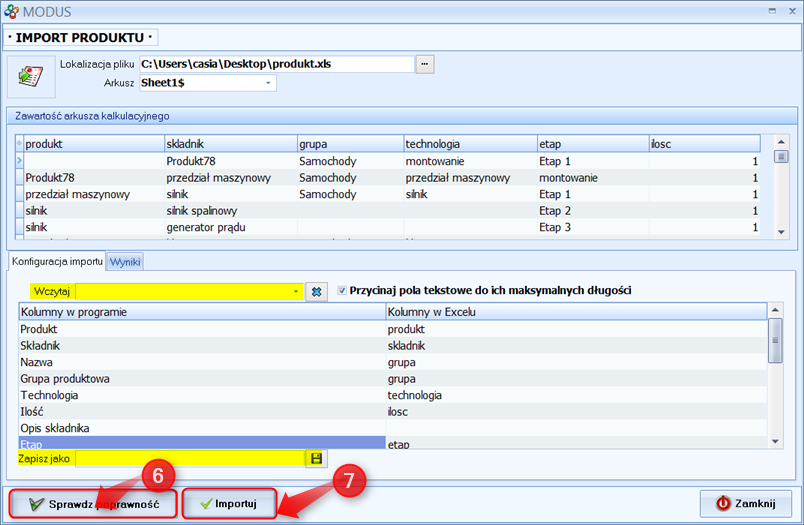Click the delete configuration X icon
The height and width of the screenshot is (525, 804).
(x=316, y=291)
